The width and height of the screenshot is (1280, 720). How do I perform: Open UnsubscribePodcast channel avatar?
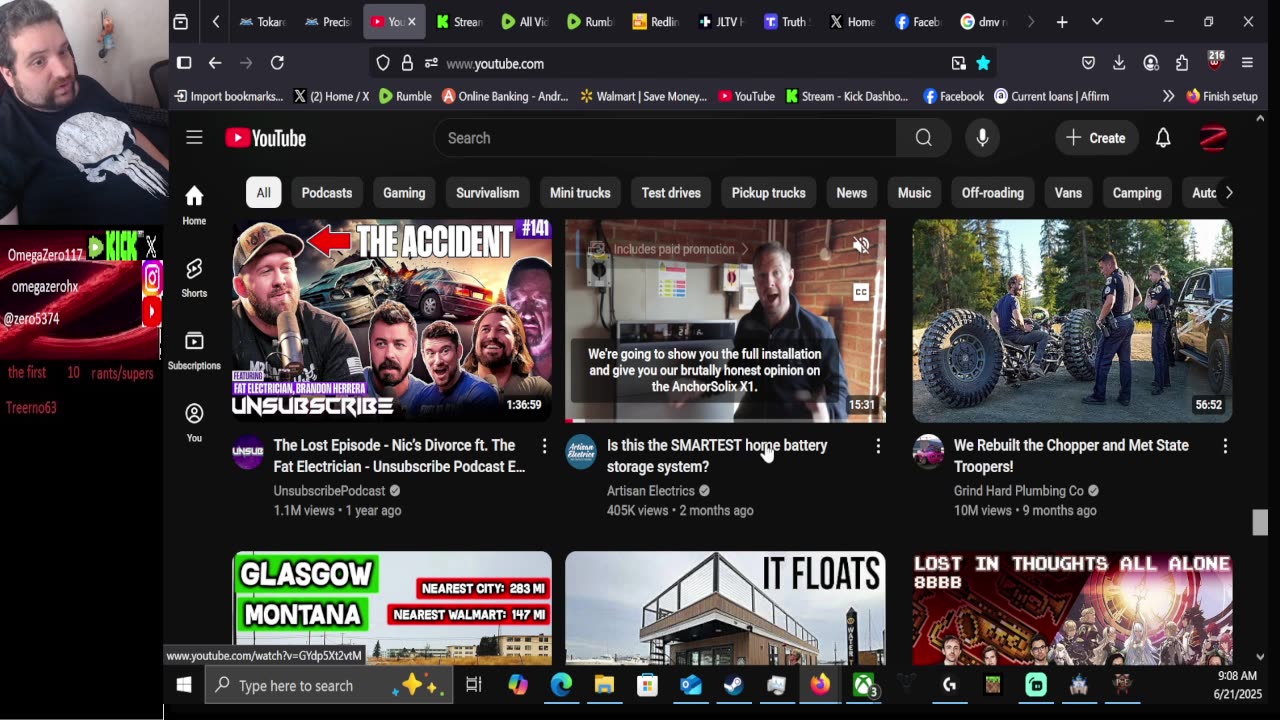pyautogui.click(x=248, y=452)
